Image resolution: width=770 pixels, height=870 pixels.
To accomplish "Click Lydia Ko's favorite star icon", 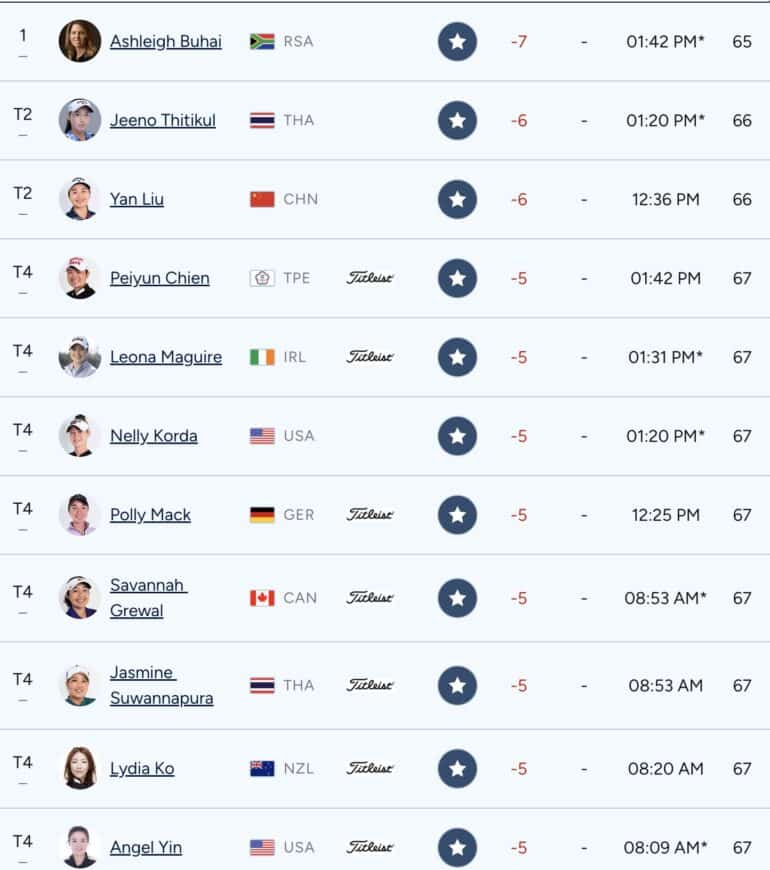I will [x=457, y=769].
